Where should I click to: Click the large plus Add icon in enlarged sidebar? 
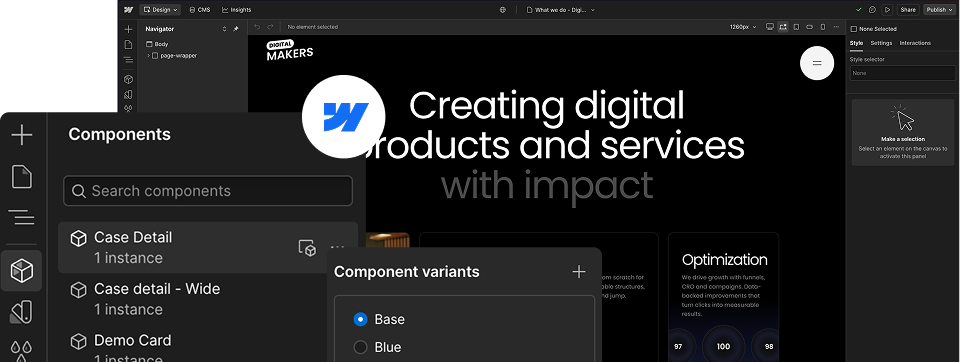click(22, 135)
